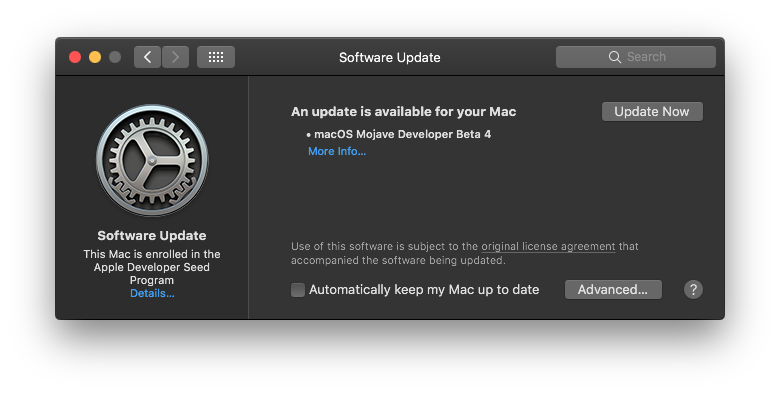
Task: Click the large Software Update gear icon
Action: pyautogui.click(x=152, y=160)
